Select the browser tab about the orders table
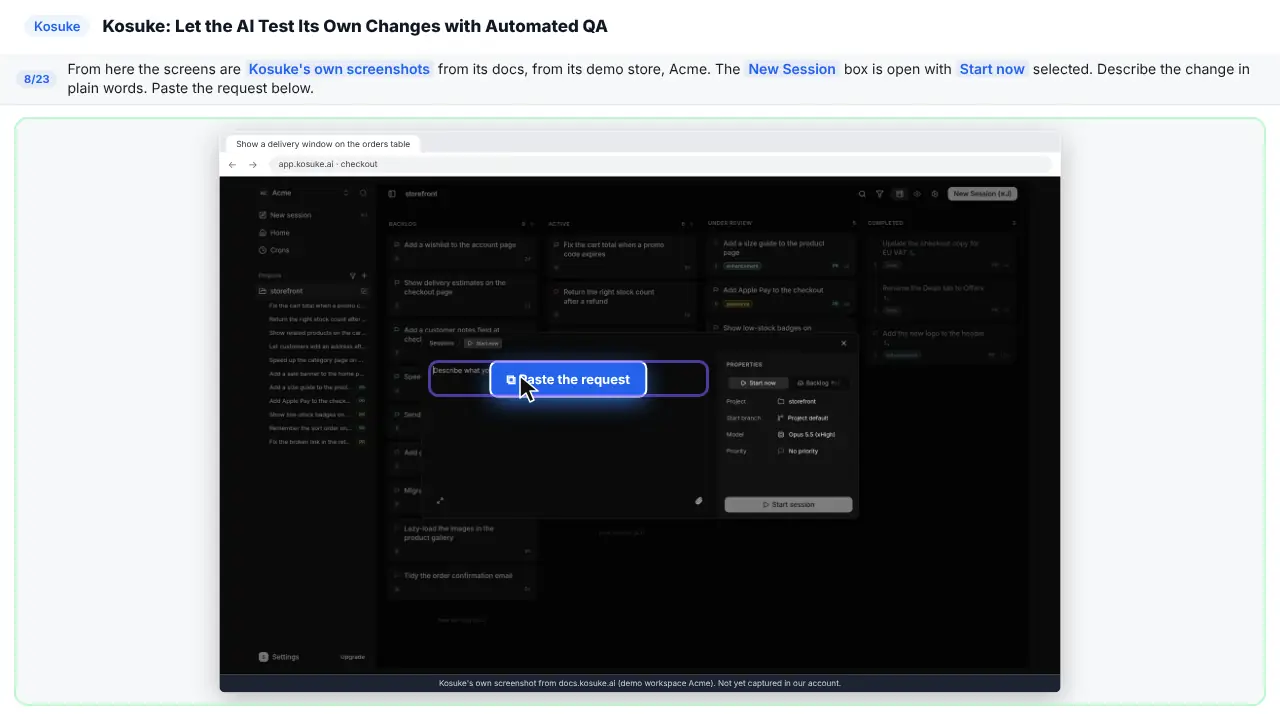 click(323, 144)
